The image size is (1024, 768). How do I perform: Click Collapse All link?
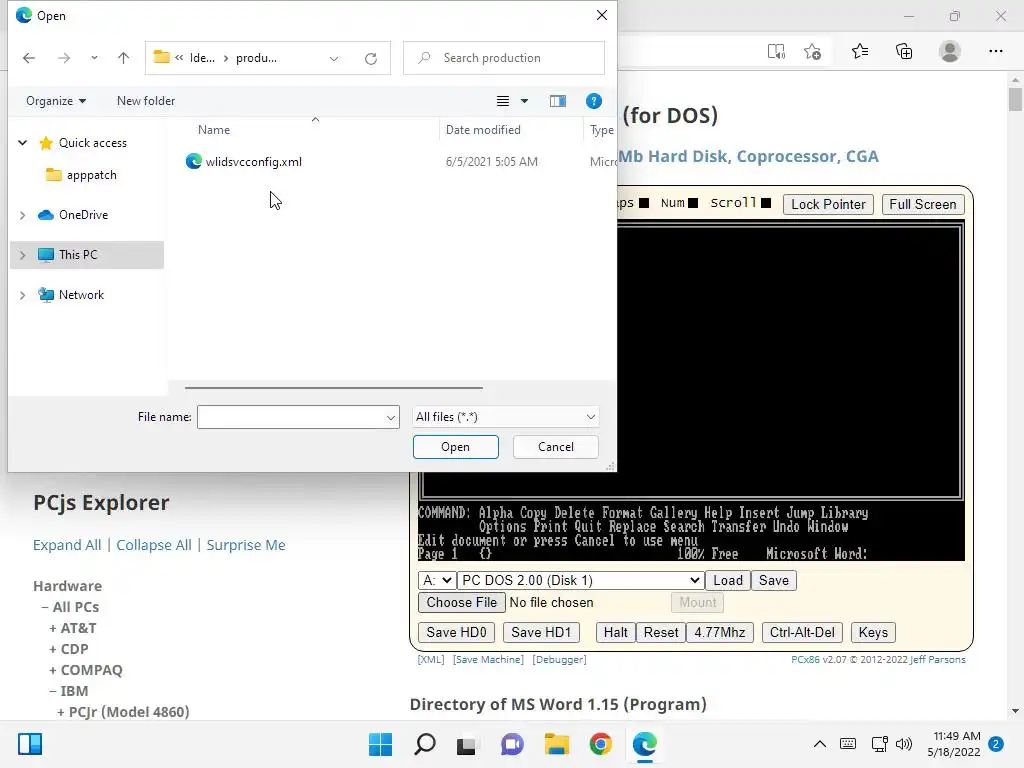153,545
